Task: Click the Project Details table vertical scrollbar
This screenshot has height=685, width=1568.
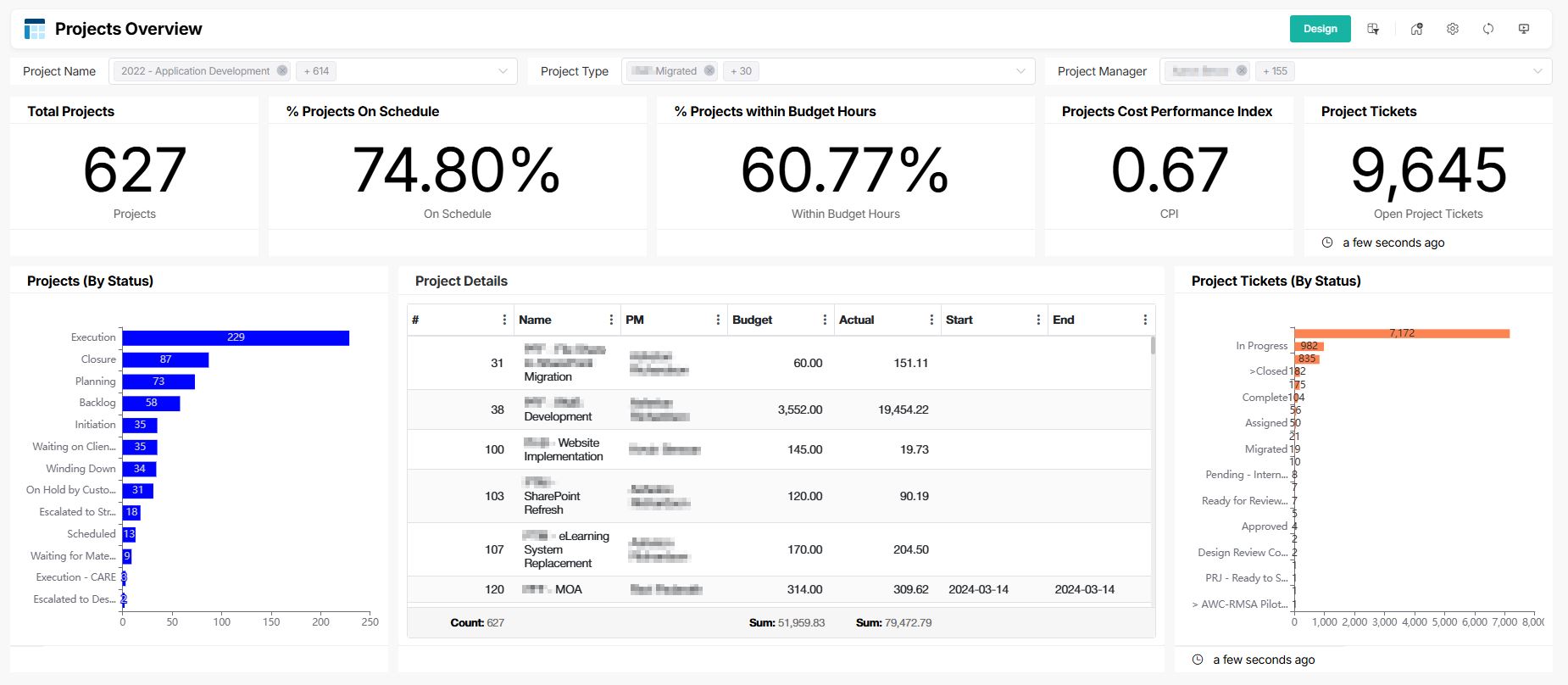Action: pyautogui.click(x=1153, y=345)
